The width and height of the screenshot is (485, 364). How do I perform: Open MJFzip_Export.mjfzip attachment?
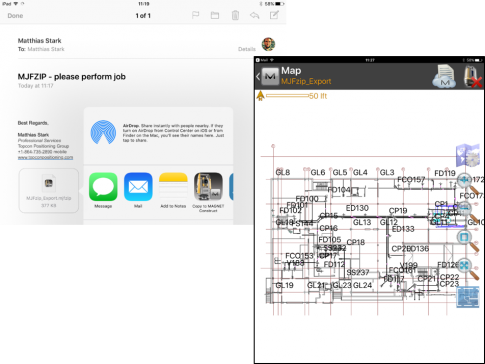49,190
